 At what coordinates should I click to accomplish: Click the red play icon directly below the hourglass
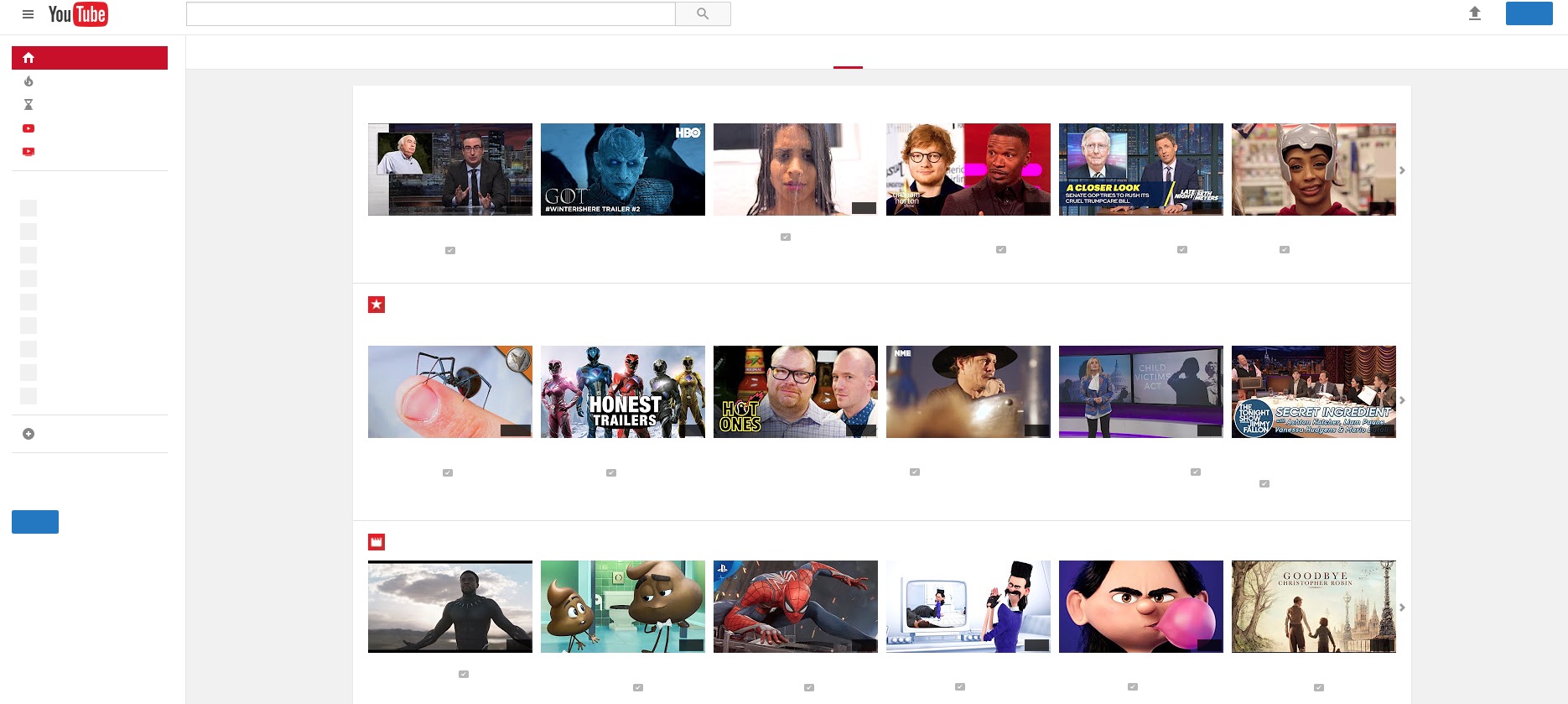(29, 128)
